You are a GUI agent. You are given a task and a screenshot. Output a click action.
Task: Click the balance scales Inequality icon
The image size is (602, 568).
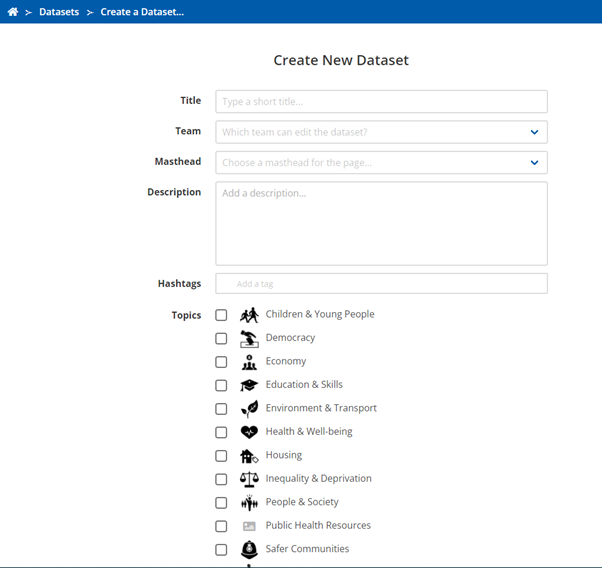tap(249, 479)
